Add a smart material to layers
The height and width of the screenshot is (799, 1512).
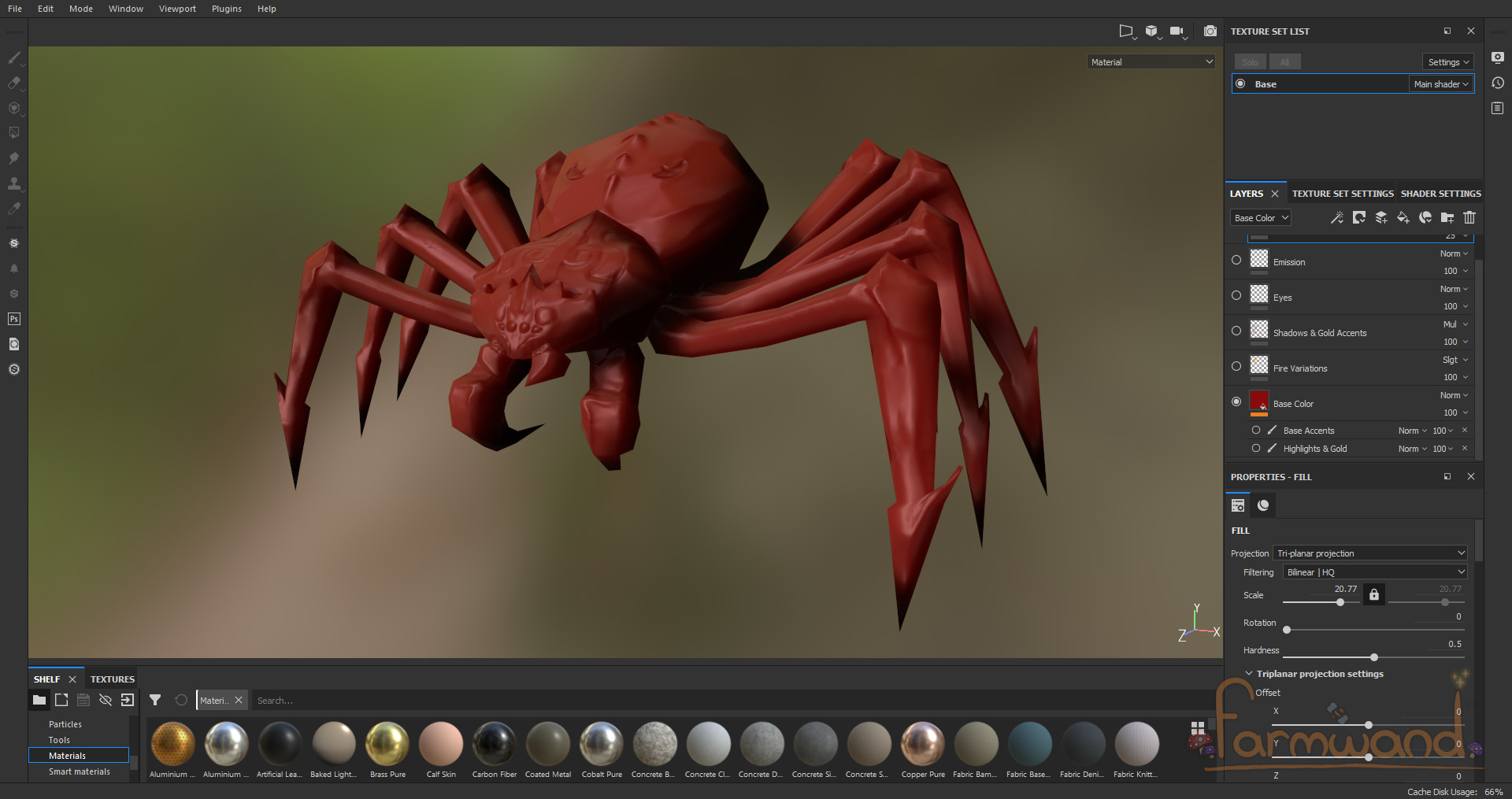(1425, 217)
